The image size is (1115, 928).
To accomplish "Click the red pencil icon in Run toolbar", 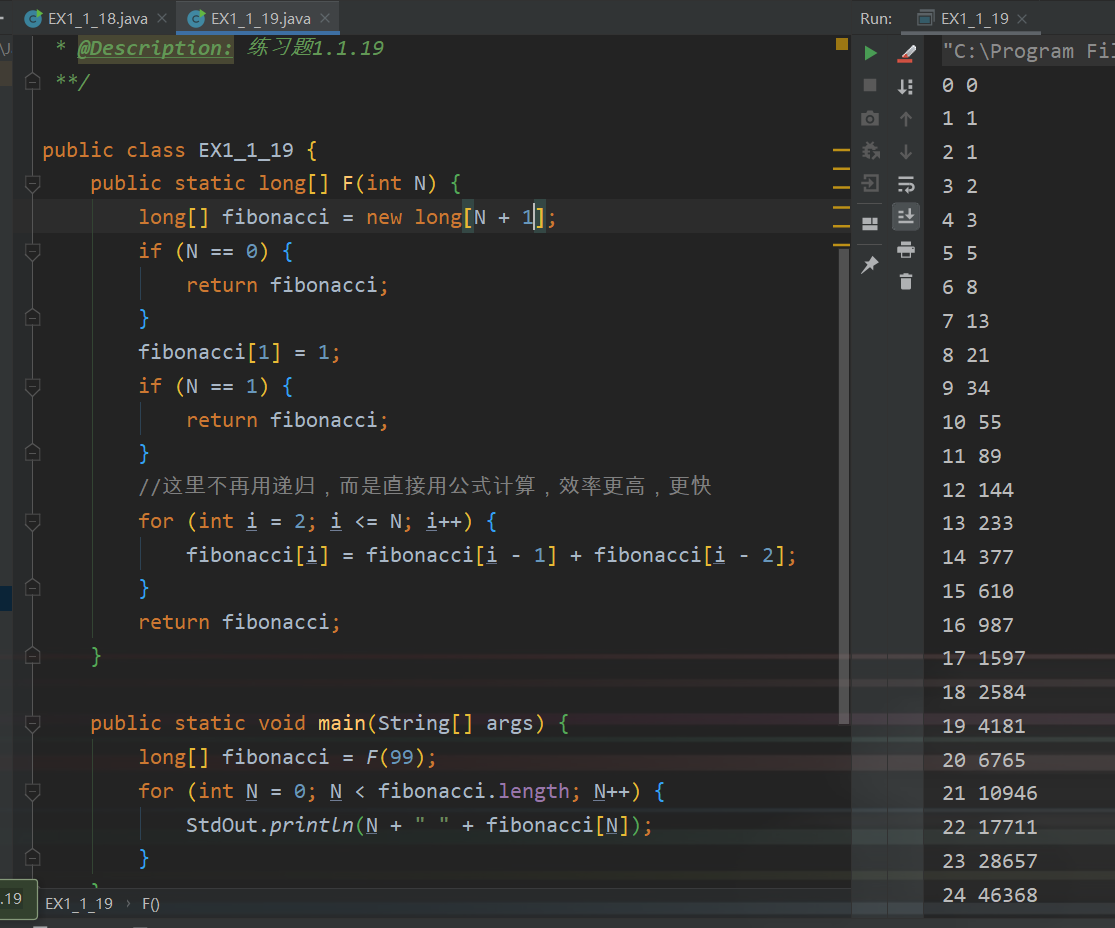I will click(906, 53).
